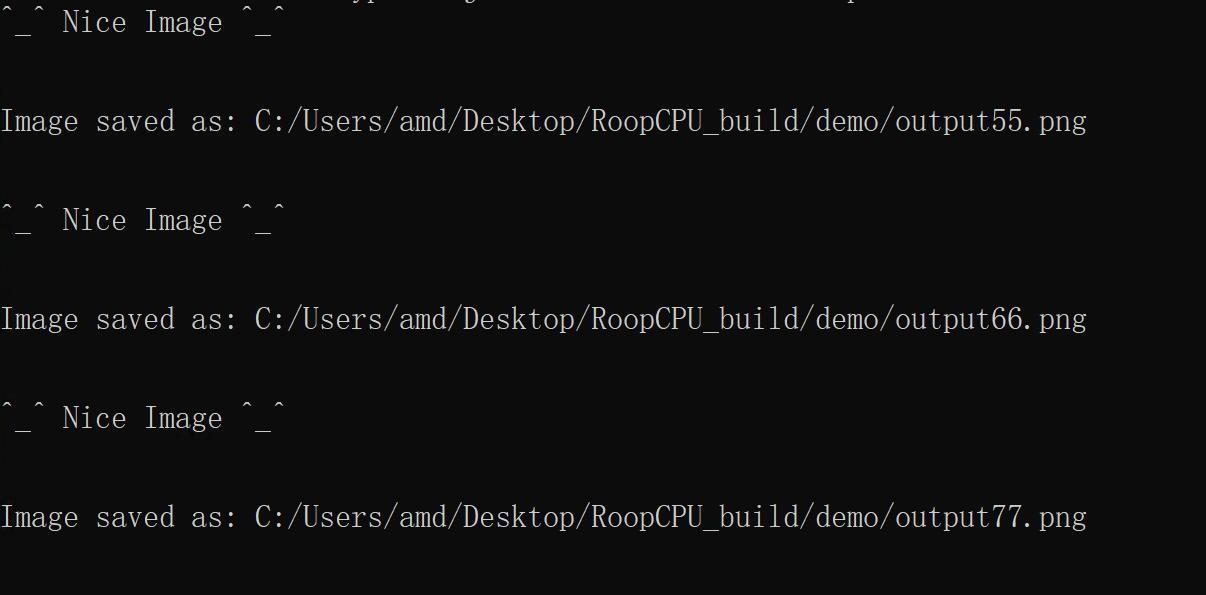Click "Image saved as:" on the output55 line
Image resolution: width=1206 pixels, height=595 pixels.
[x=119, y=122]
